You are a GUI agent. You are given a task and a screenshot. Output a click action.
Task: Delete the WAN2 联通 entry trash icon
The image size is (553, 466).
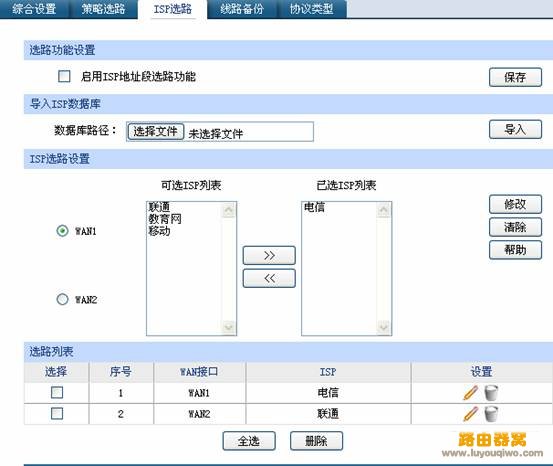tap(491, 414)
